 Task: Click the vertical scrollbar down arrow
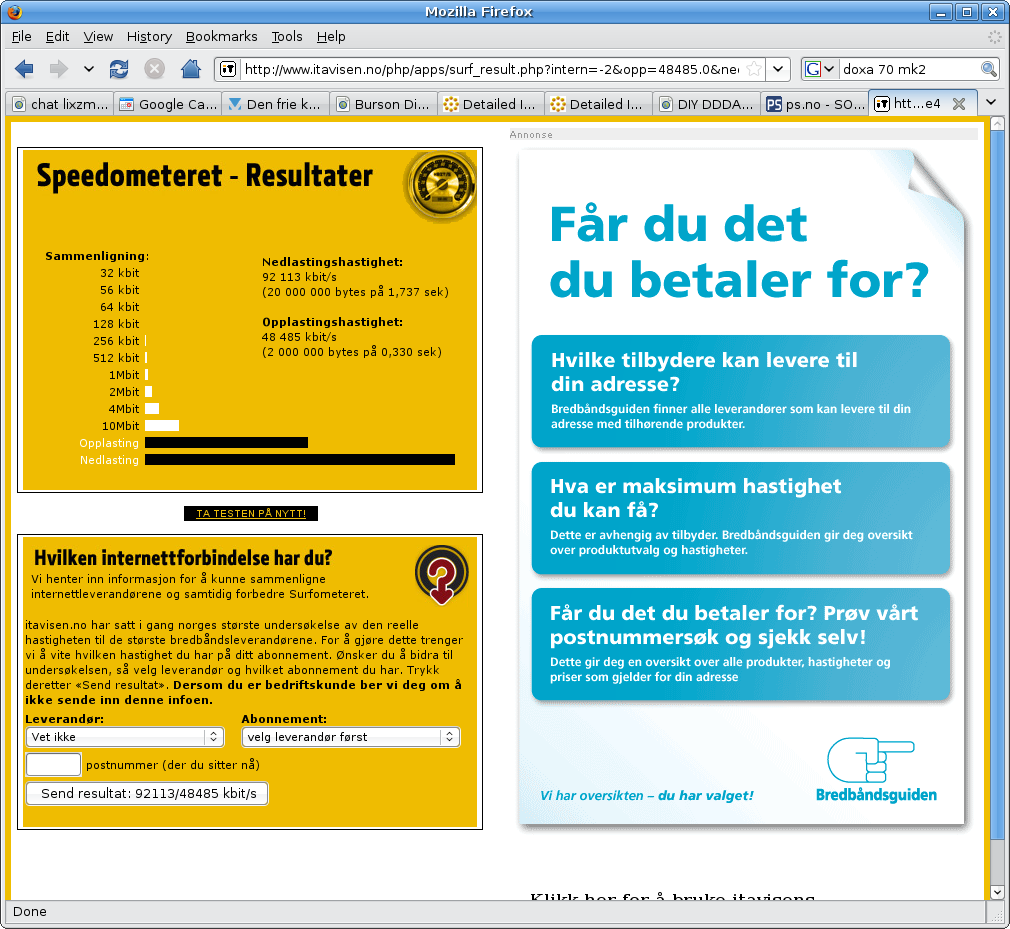(x=997, y=892)
